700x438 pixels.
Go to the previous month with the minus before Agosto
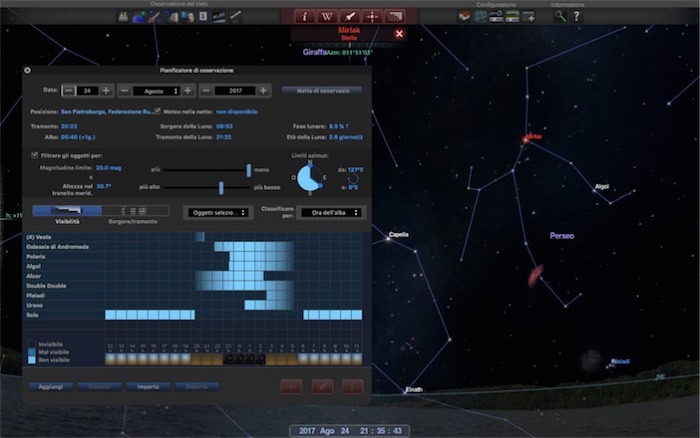click(x=125, y=91)
